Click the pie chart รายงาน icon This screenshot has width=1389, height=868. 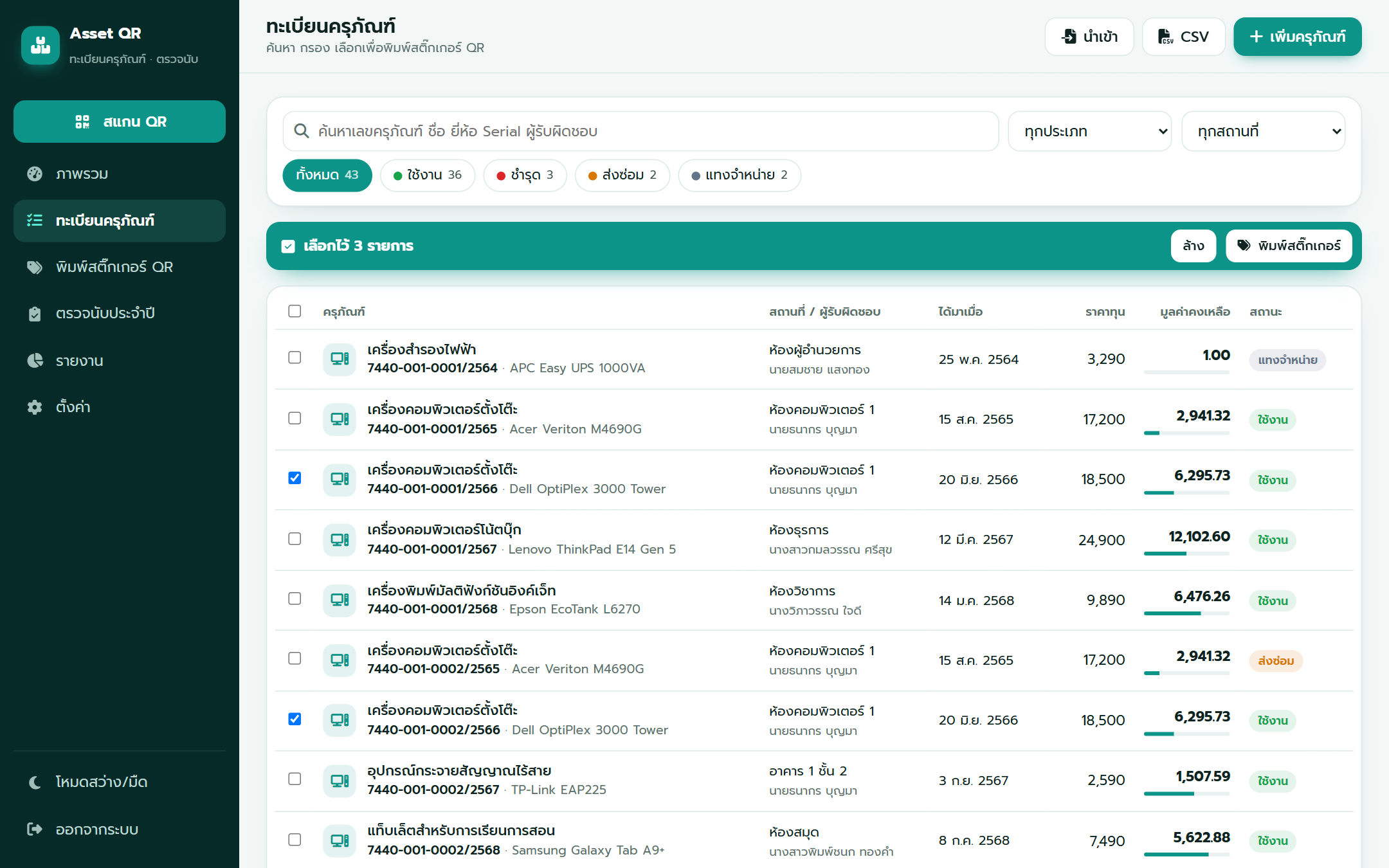(35, 360)
